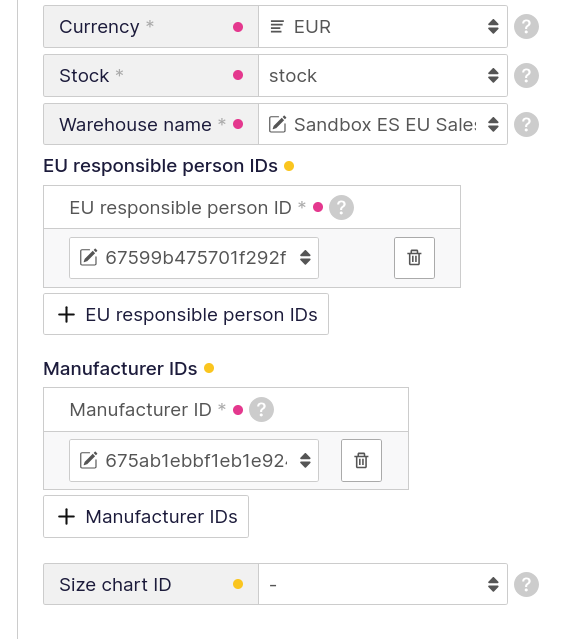Open the Warehouse name Sandbox ES dropdown
The image size is (583, 639).
383,124
